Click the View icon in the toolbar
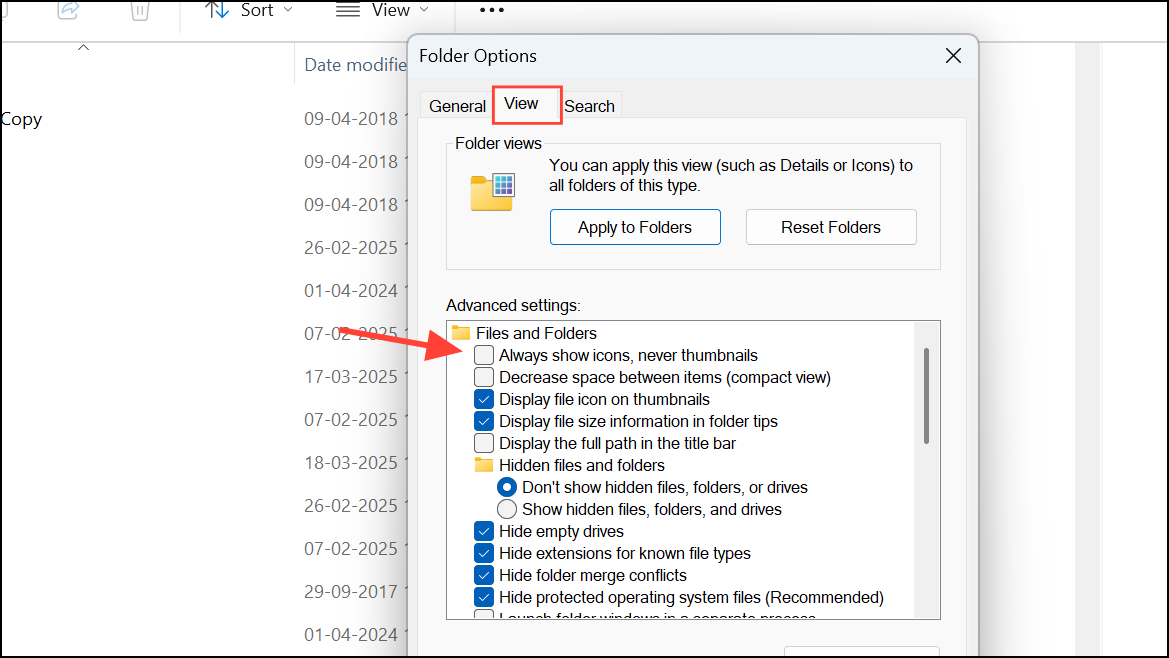The height and width of the screenshot is (658, 1169). click(x=346, y=10)
